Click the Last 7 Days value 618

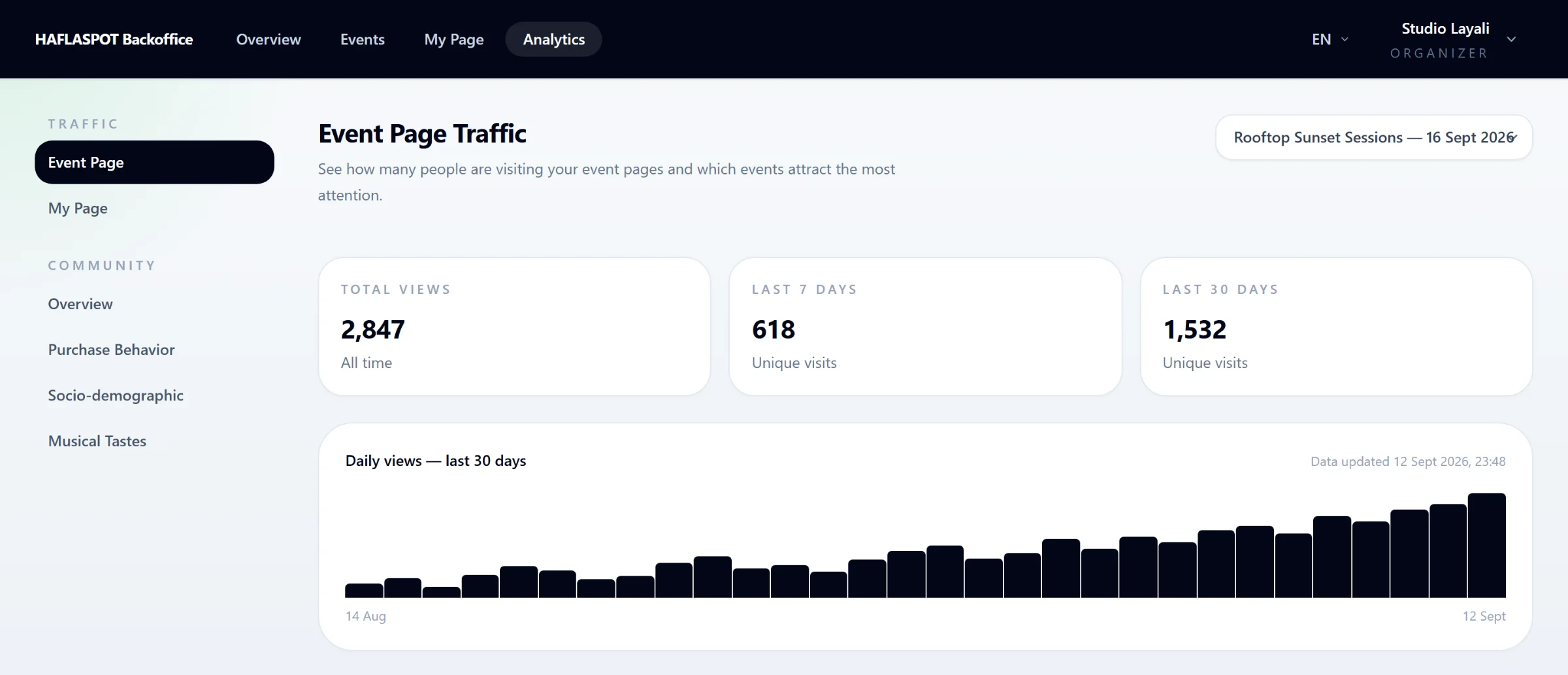(774, 329)
